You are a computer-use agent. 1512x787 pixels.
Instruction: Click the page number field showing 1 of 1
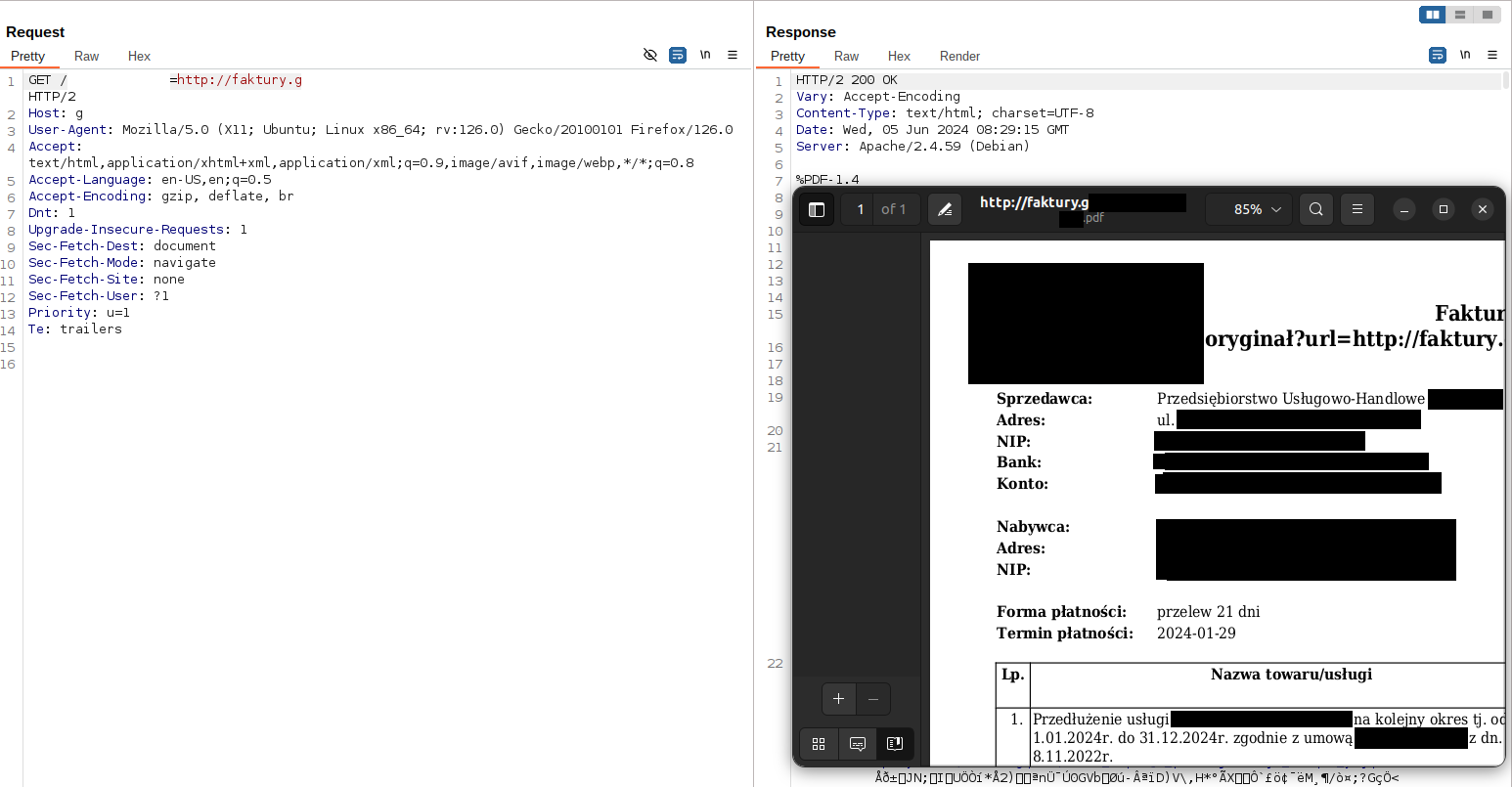coord(861,208)
